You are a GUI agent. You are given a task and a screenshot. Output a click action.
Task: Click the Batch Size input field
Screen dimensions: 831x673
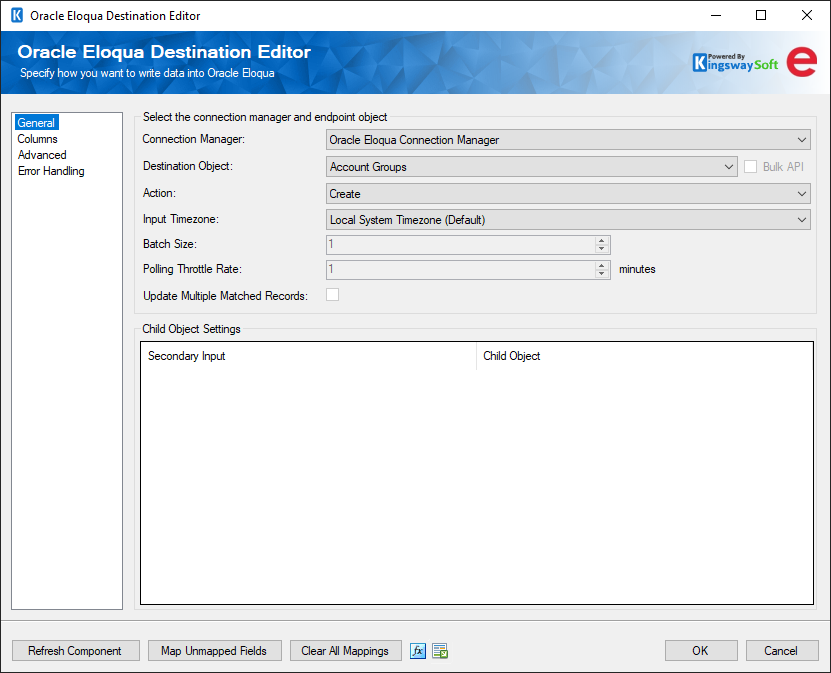point(460,245)
